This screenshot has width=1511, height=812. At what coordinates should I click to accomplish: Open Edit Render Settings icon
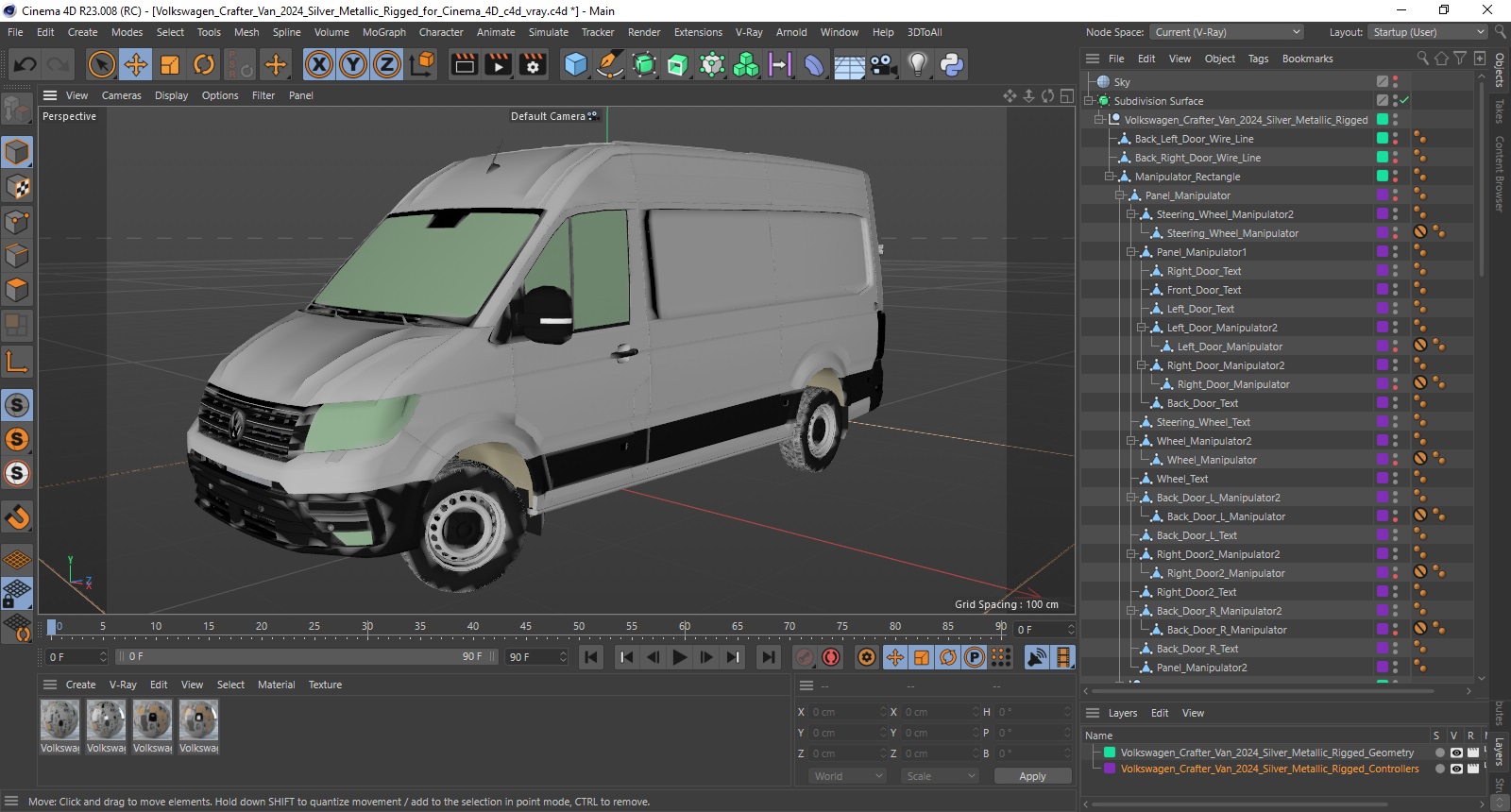534,64
